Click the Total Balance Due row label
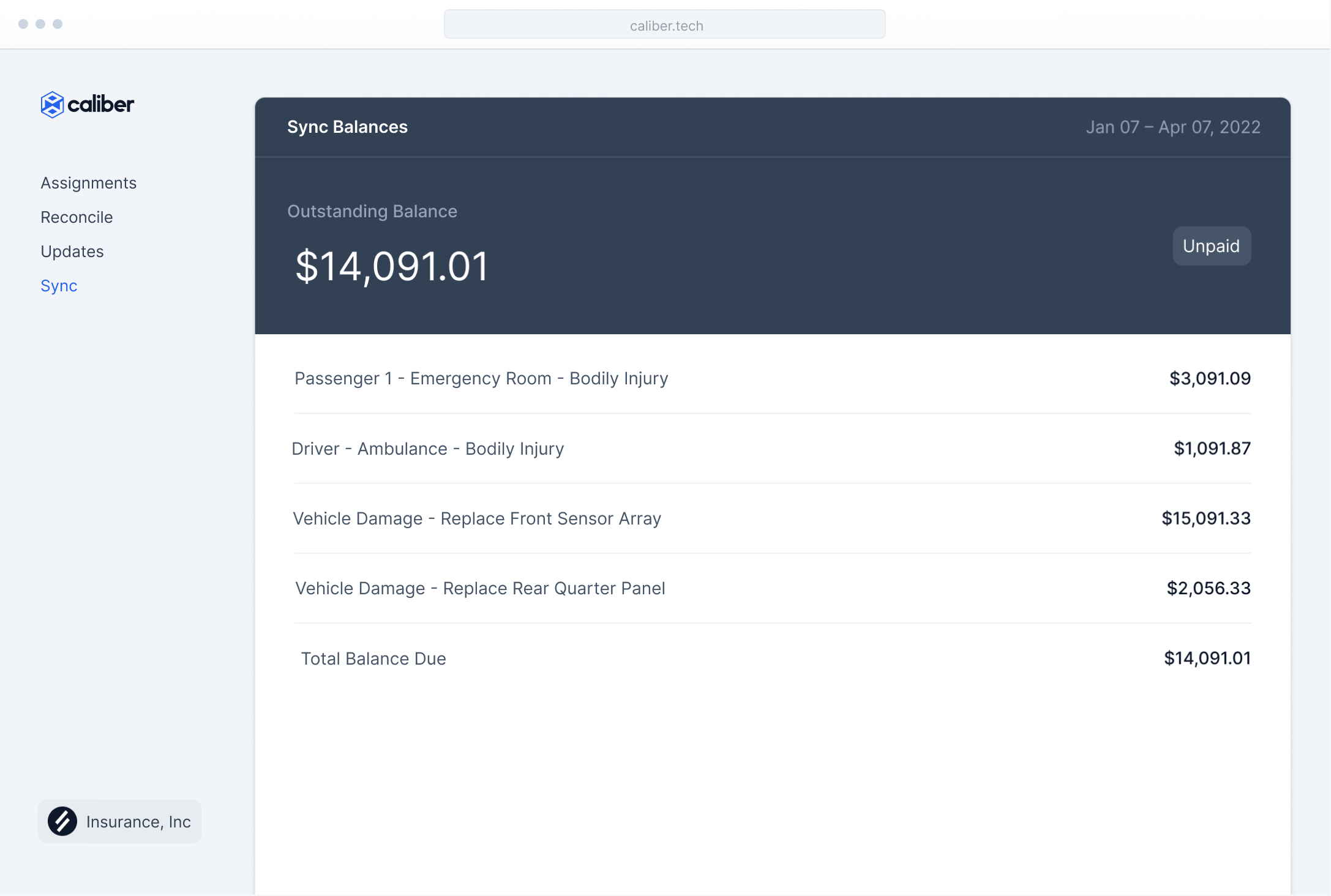The width and height of the screenshot is (1331, 896). coord(373,659)
